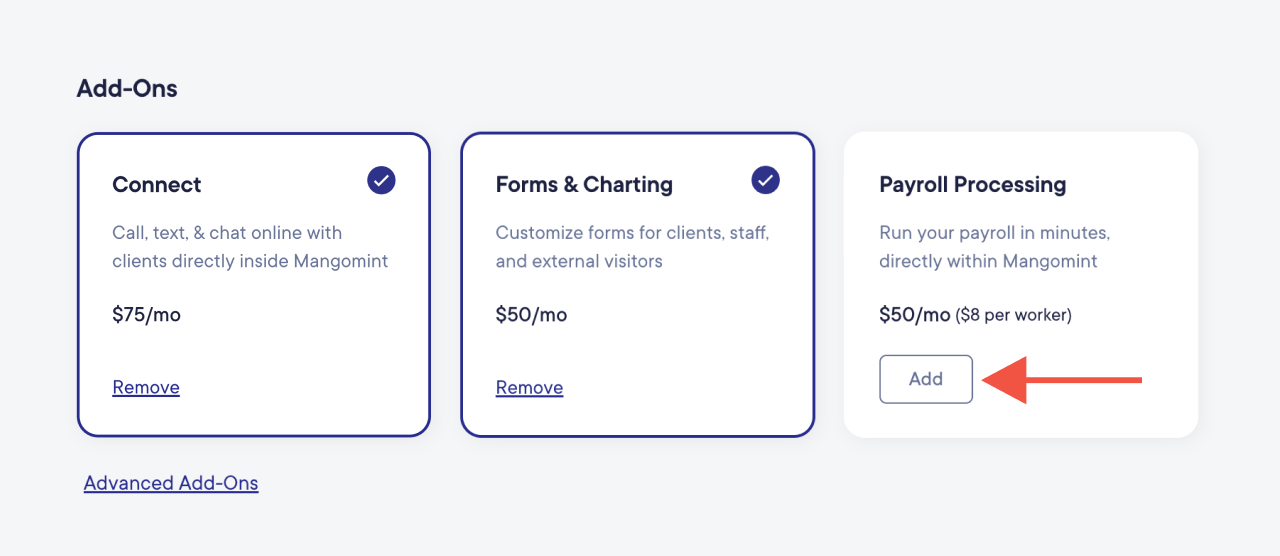Click the Add-Ons section heading

(127, 88)
